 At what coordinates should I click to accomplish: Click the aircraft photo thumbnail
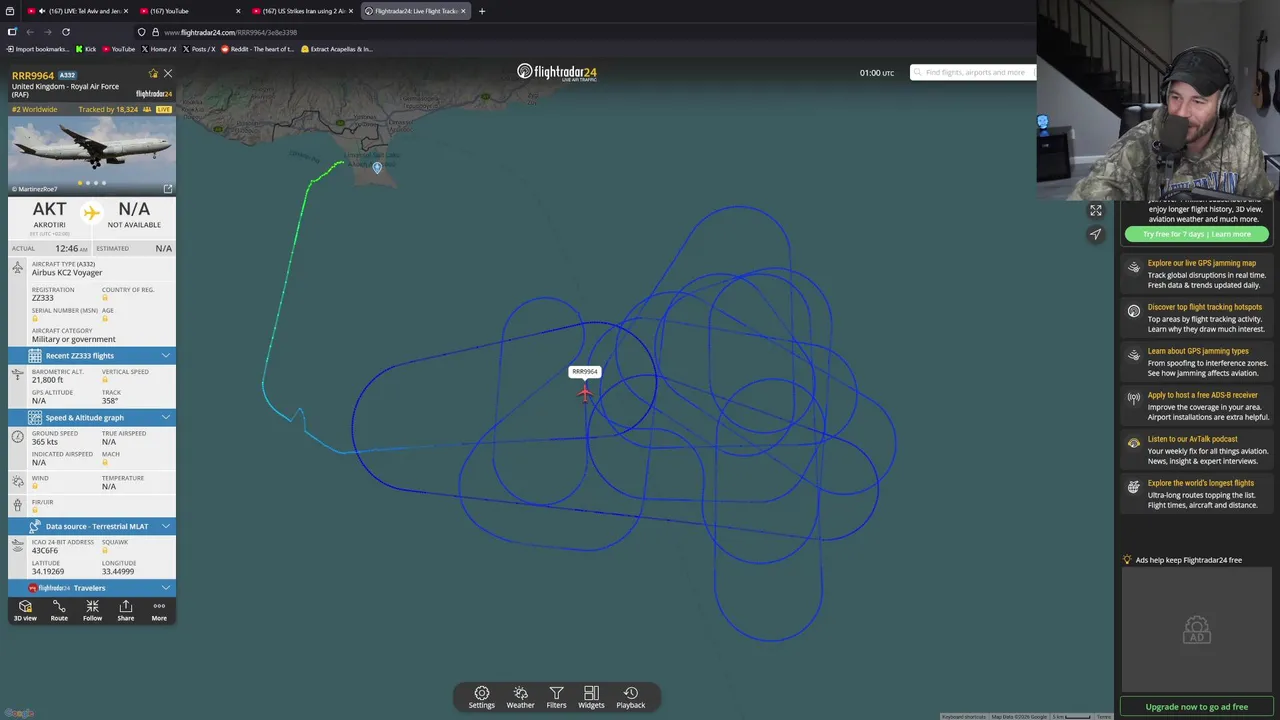pos(92,155)
